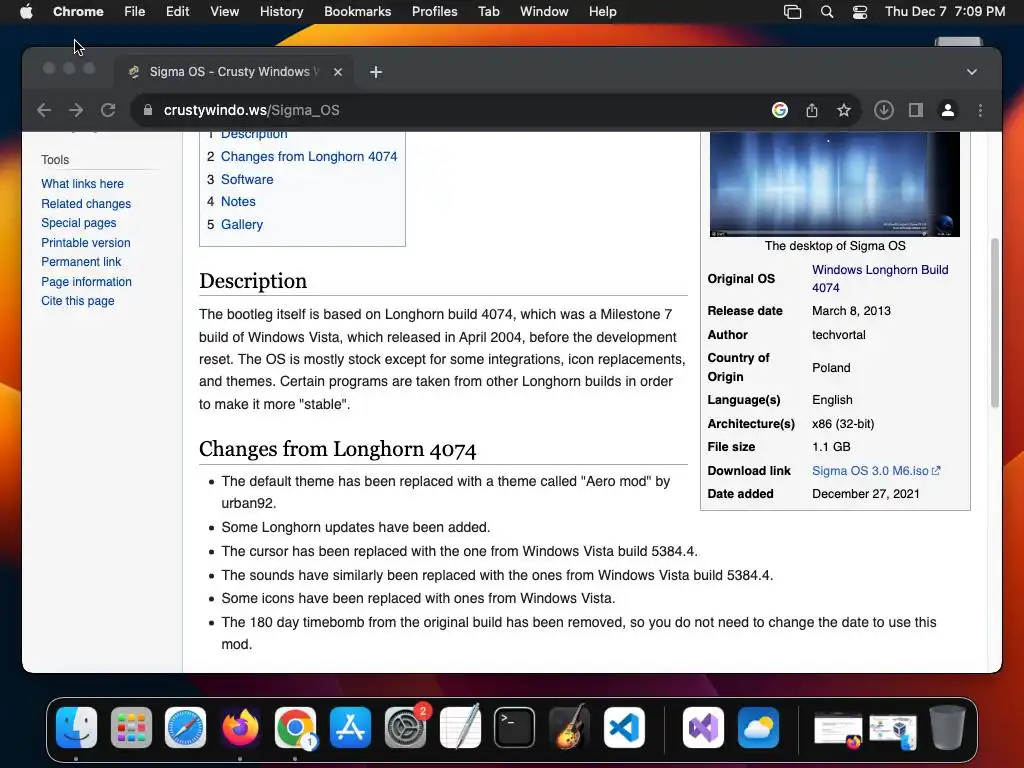Select the Sigma OS - Crusty Windows tab
The width and height of the screenshot is (1024, 768).
pyautogui.click(x=234, y=72)
